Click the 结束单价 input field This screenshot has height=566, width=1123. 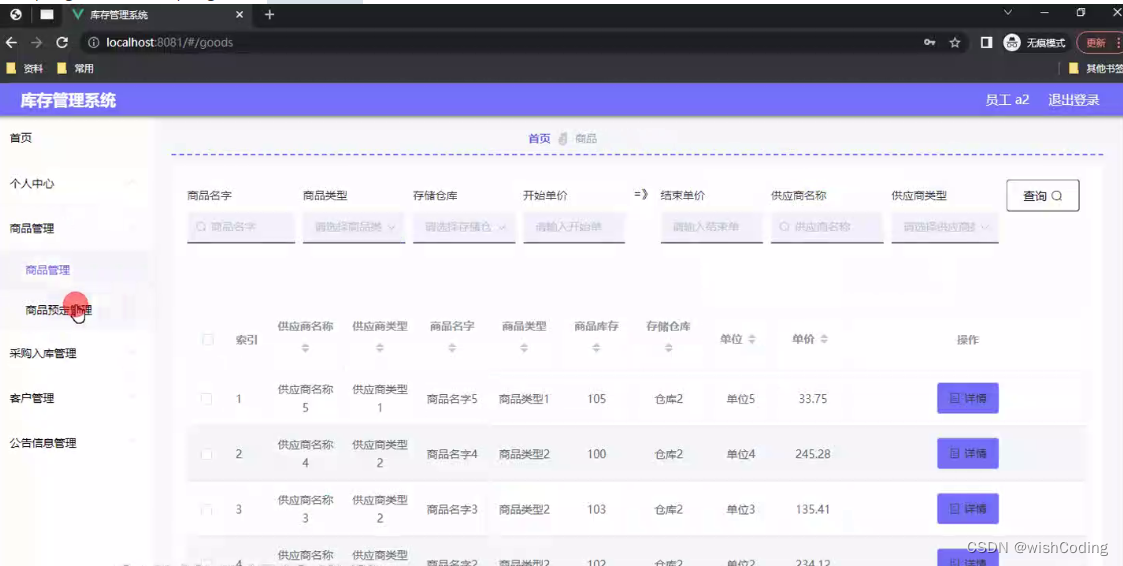(x=711, y=226)
